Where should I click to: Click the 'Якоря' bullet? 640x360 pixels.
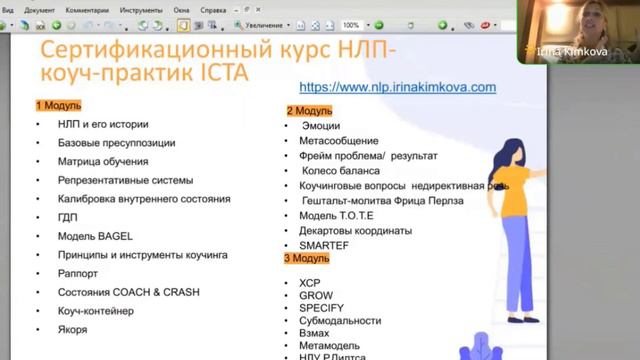point(72,330)
